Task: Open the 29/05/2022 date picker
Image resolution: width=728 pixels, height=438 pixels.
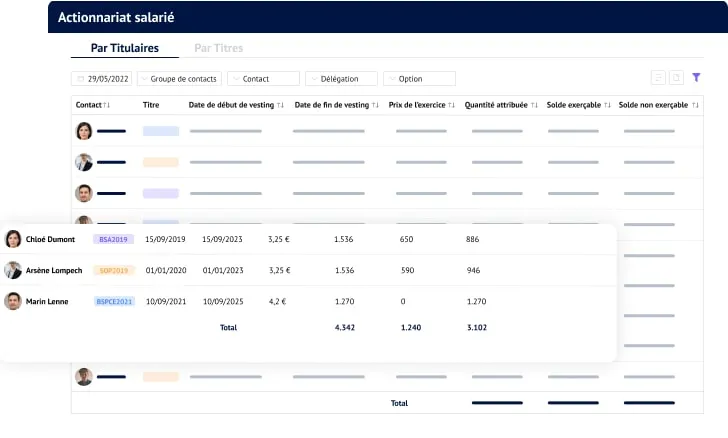Action: click(x=102, y=78)
